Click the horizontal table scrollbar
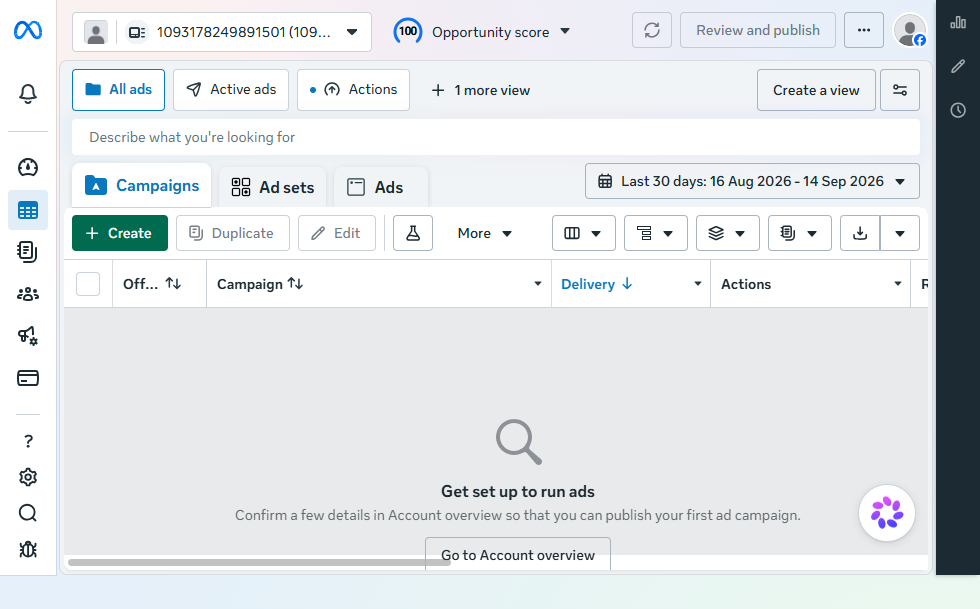This screenshot has height=609, width=980. pos(259,563)
